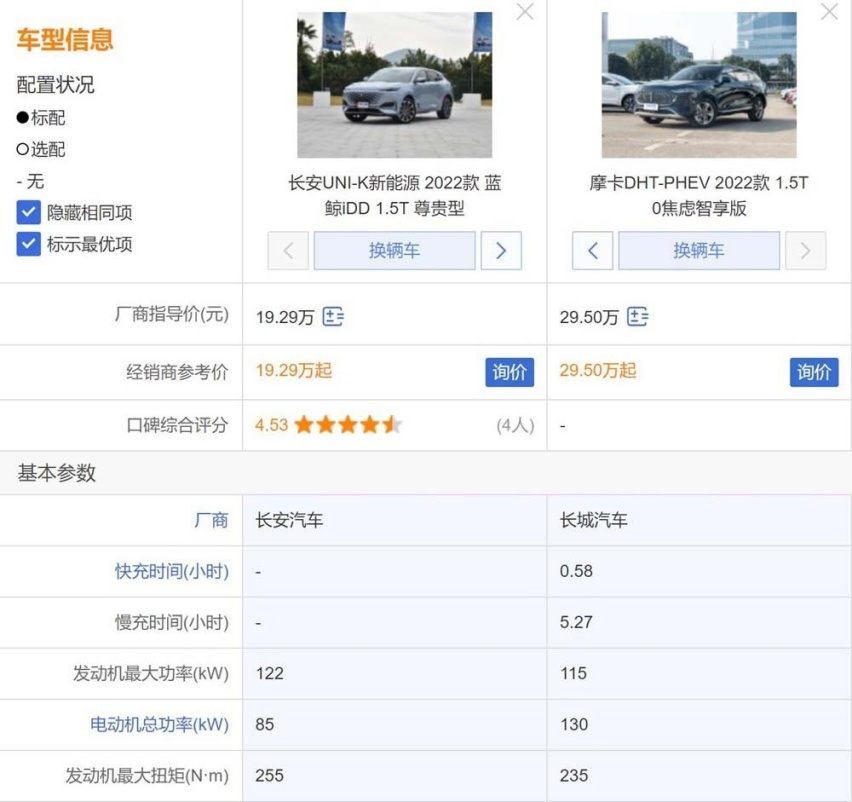Viewport: 852px width, 802px height.
Task: Click the 厂商指导价(元) row label
Action: click(172, 315)
